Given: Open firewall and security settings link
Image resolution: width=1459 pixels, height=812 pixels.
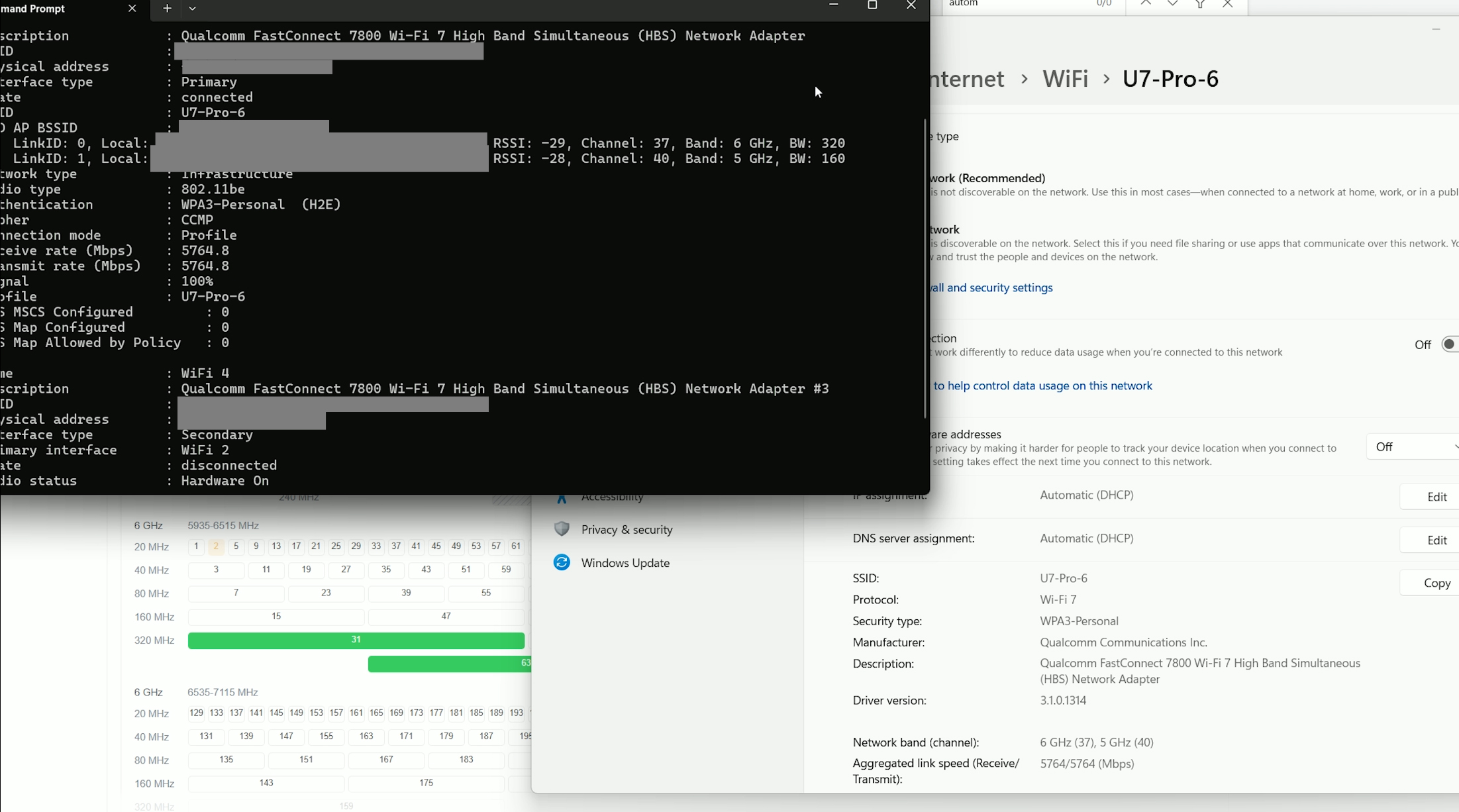Looking at the screenshot, I should [x=991, y=287].
